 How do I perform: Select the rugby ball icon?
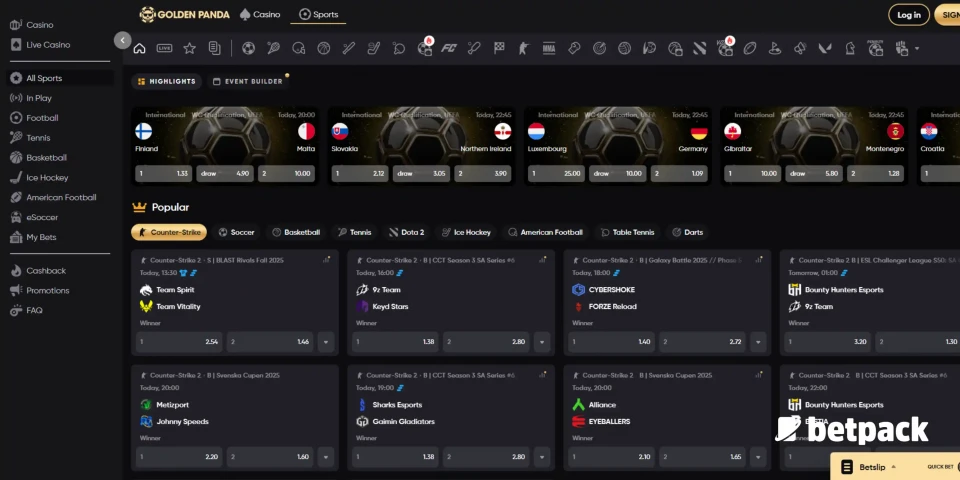pos(750,48)
